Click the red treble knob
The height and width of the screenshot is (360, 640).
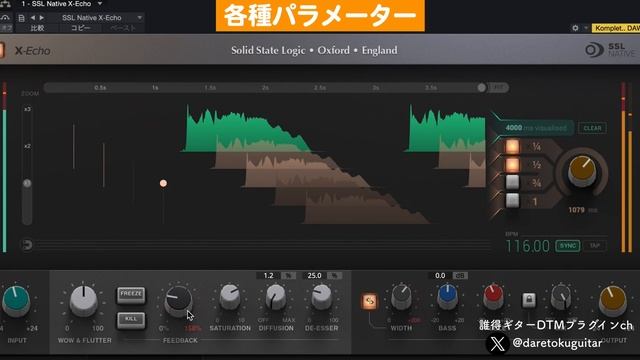coord(493,297)
